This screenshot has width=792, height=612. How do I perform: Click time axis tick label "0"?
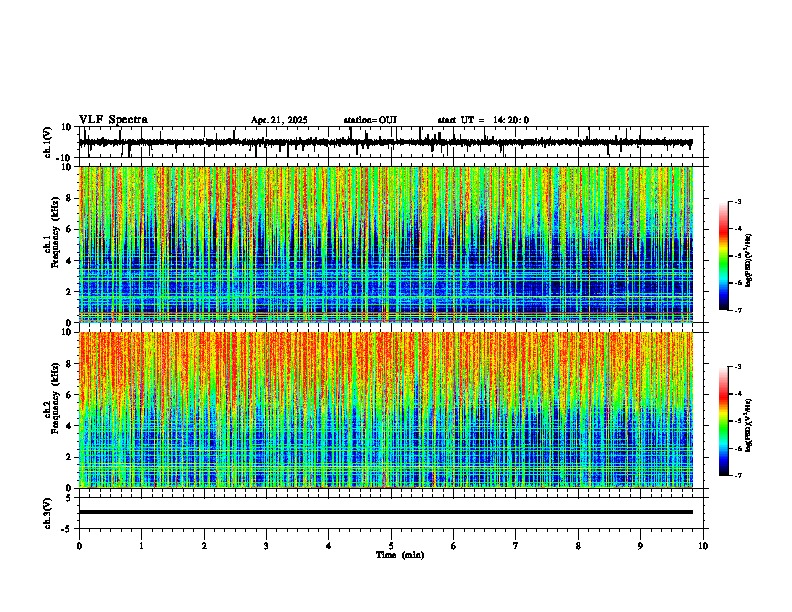click(79, 546)
